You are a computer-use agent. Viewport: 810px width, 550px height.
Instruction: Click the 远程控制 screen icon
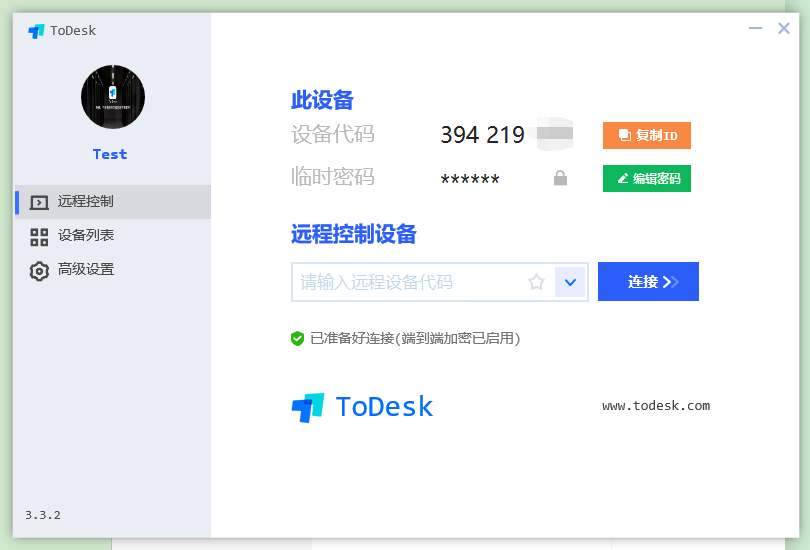[39, 202]
